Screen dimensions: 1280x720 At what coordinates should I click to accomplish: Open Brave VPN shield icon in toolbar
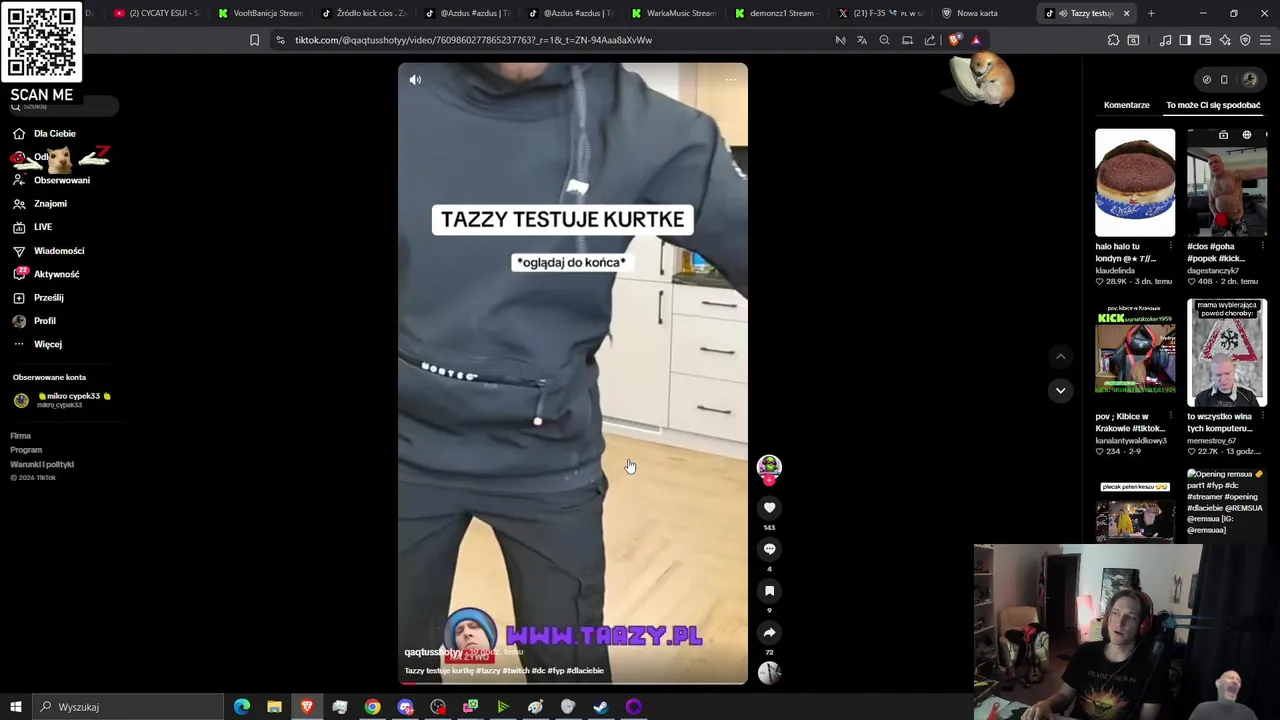pyautogui.click(x=1245, y=40)
